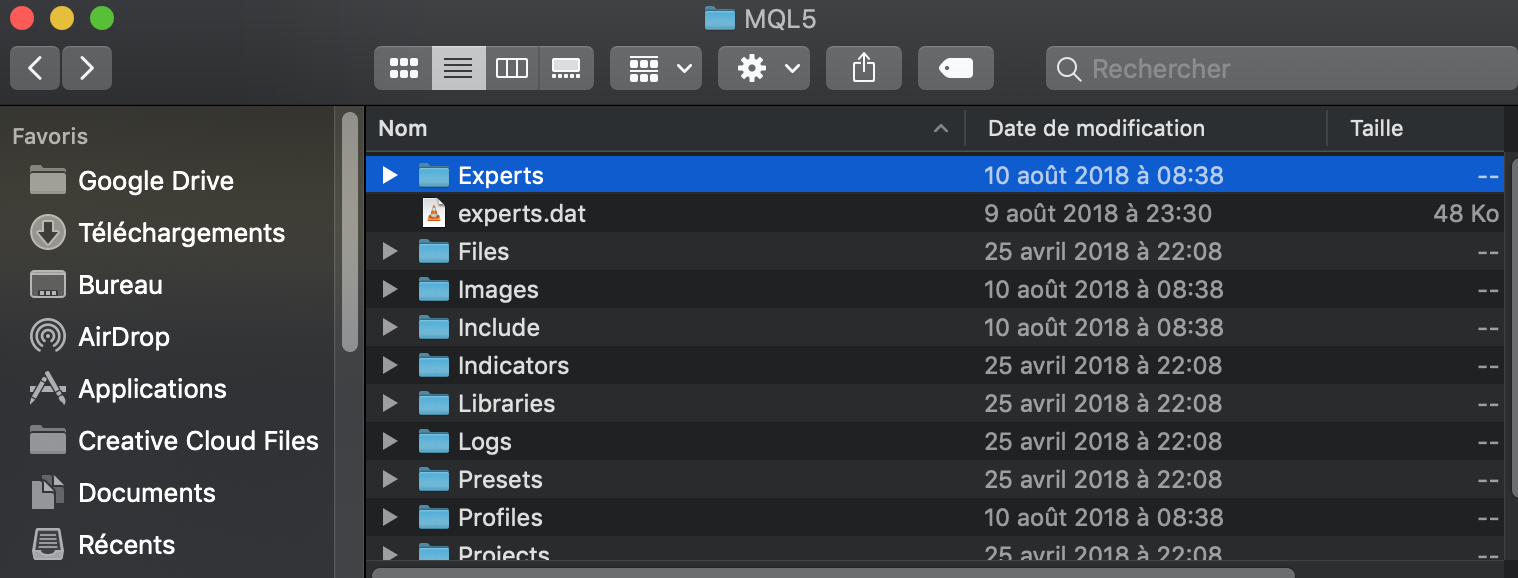Open Creative Cloud Files in sidebar
Image resolution: width=1518 pixels, height=578 pixels.
[x=174, y=441]
